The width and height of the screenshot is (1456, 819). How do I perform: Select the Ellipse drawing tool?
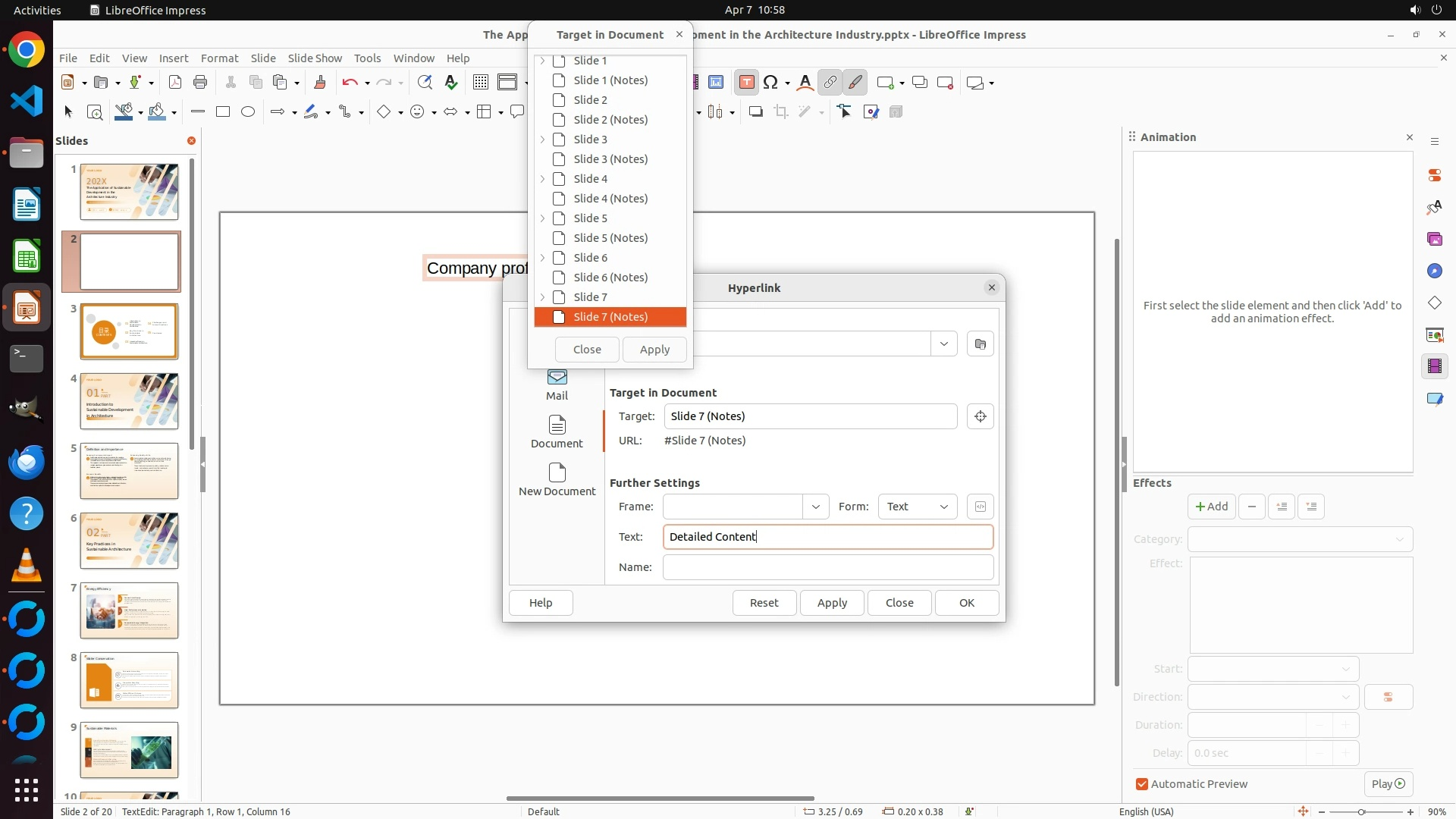pyautogui.click(x=248, y=112)
